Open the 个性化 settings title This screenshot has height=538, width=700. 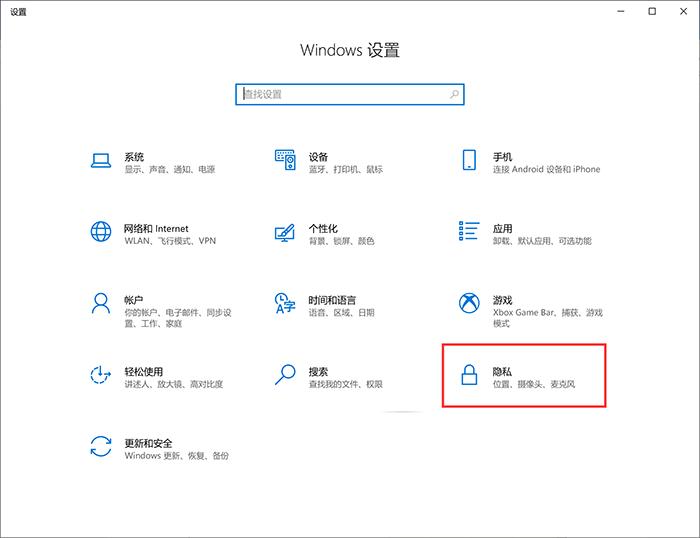coord(323,229)
